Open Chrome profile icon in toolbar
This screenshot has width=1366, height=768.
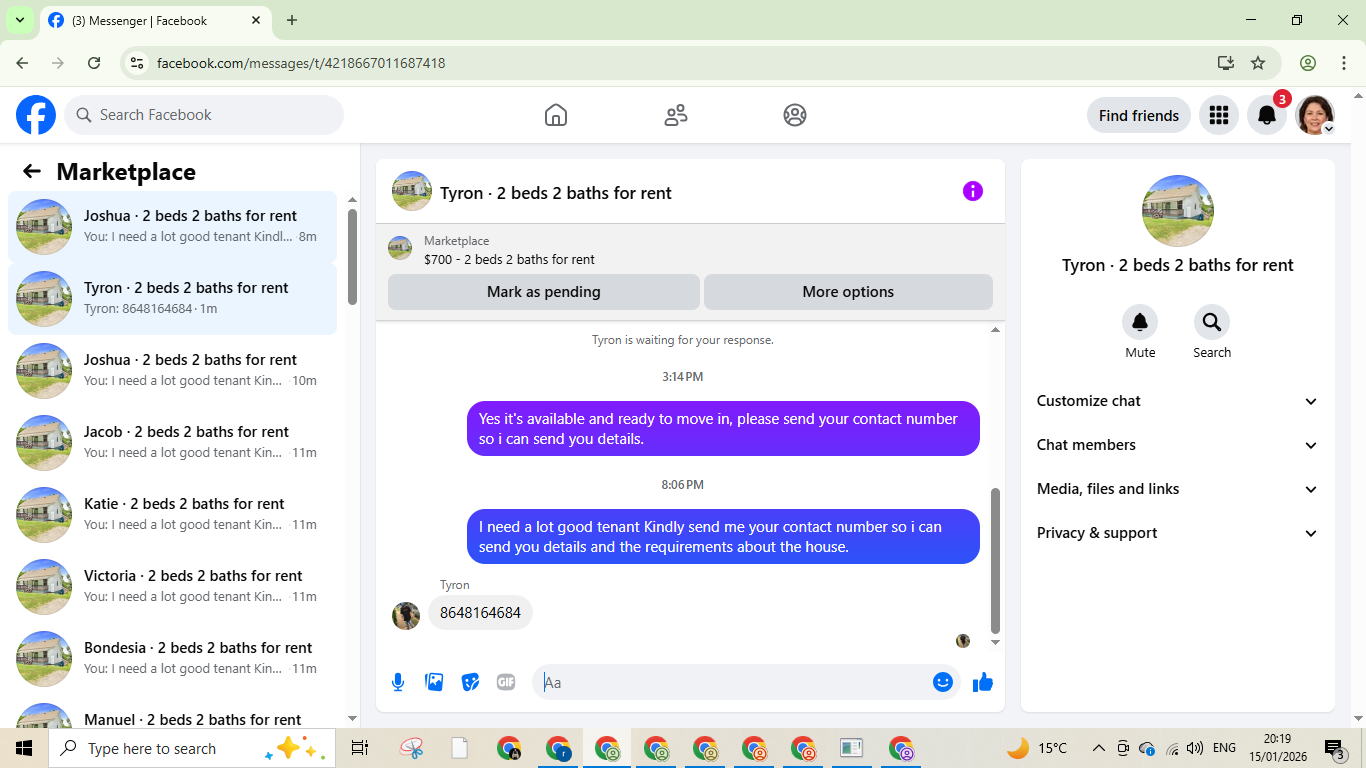coord(1308,63)
